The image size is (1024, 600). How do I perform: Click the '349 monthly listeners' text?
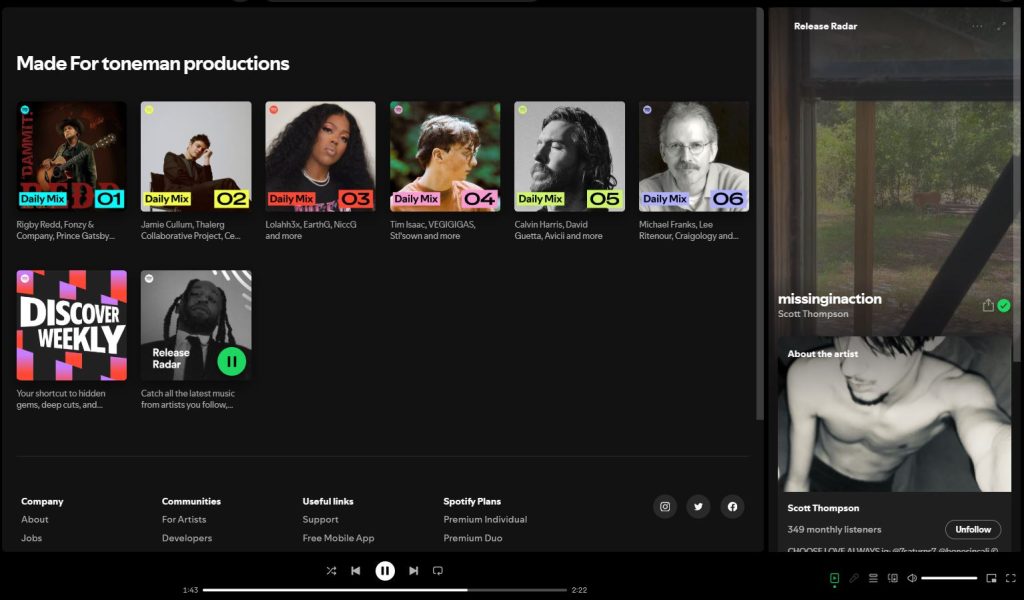[x=834, y=529]
